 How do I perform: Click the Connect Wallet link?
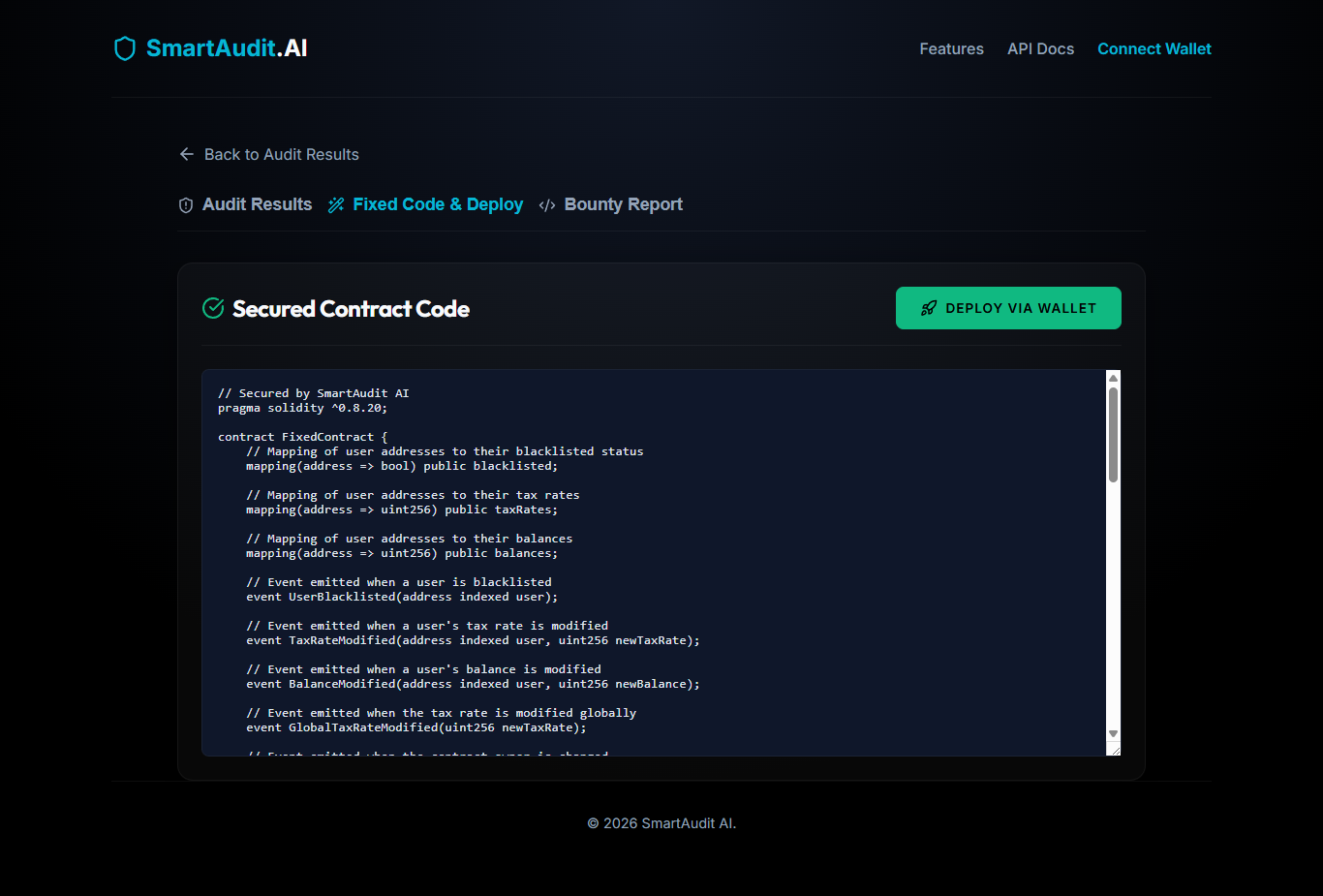[1154, 48]
